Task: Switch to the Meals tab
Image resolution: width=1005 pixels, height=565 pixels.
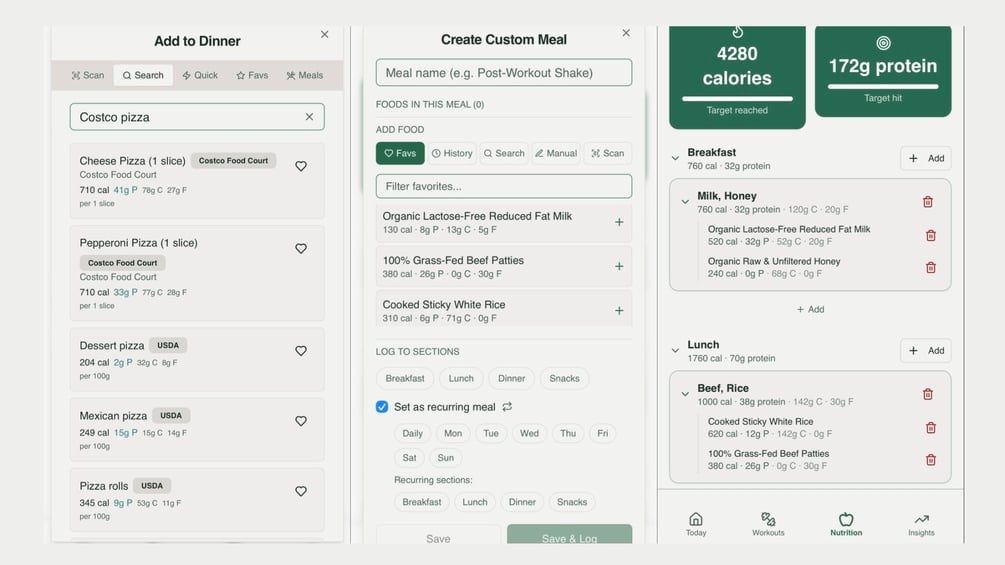Action: (304, 75)
